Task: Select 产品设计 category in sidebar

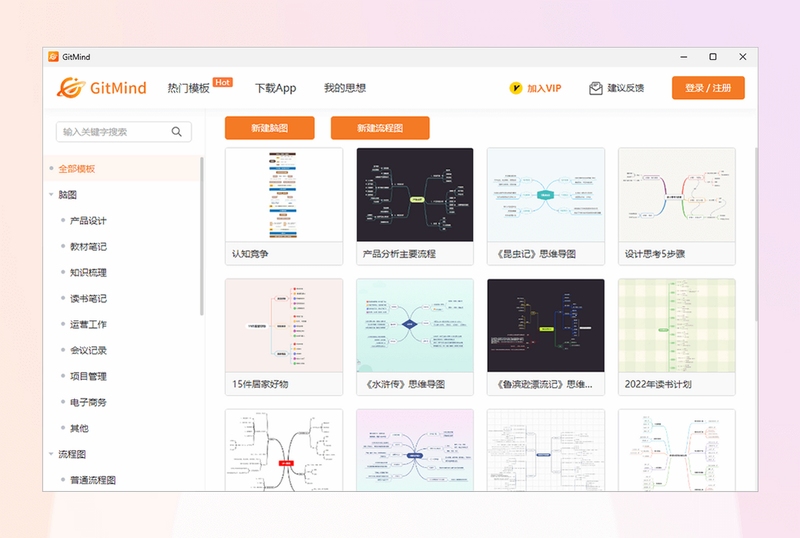Action: click(88, 221)
